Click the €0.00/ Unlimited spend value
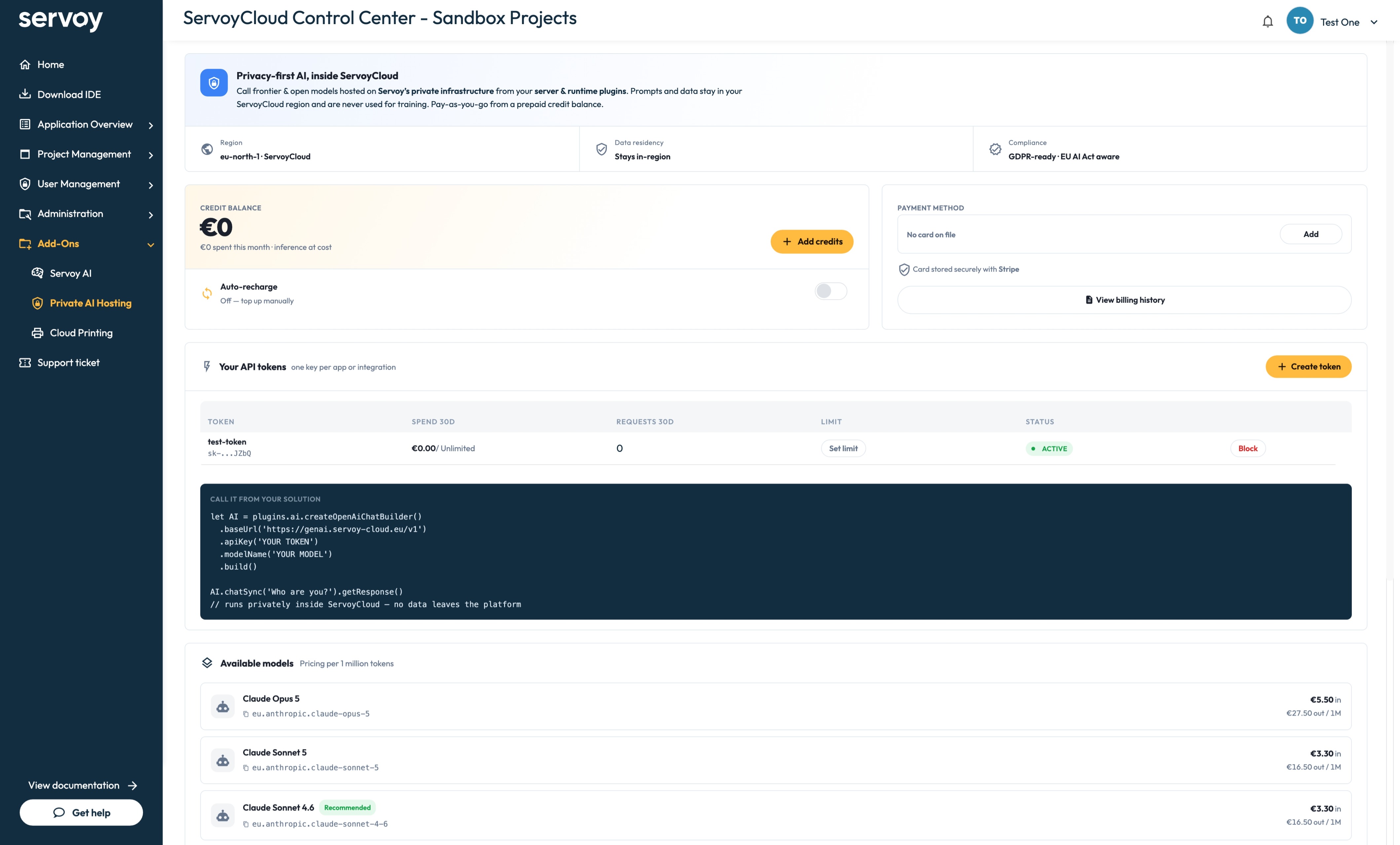Screen dimensions: 1400x845 [x=443, y=448]
